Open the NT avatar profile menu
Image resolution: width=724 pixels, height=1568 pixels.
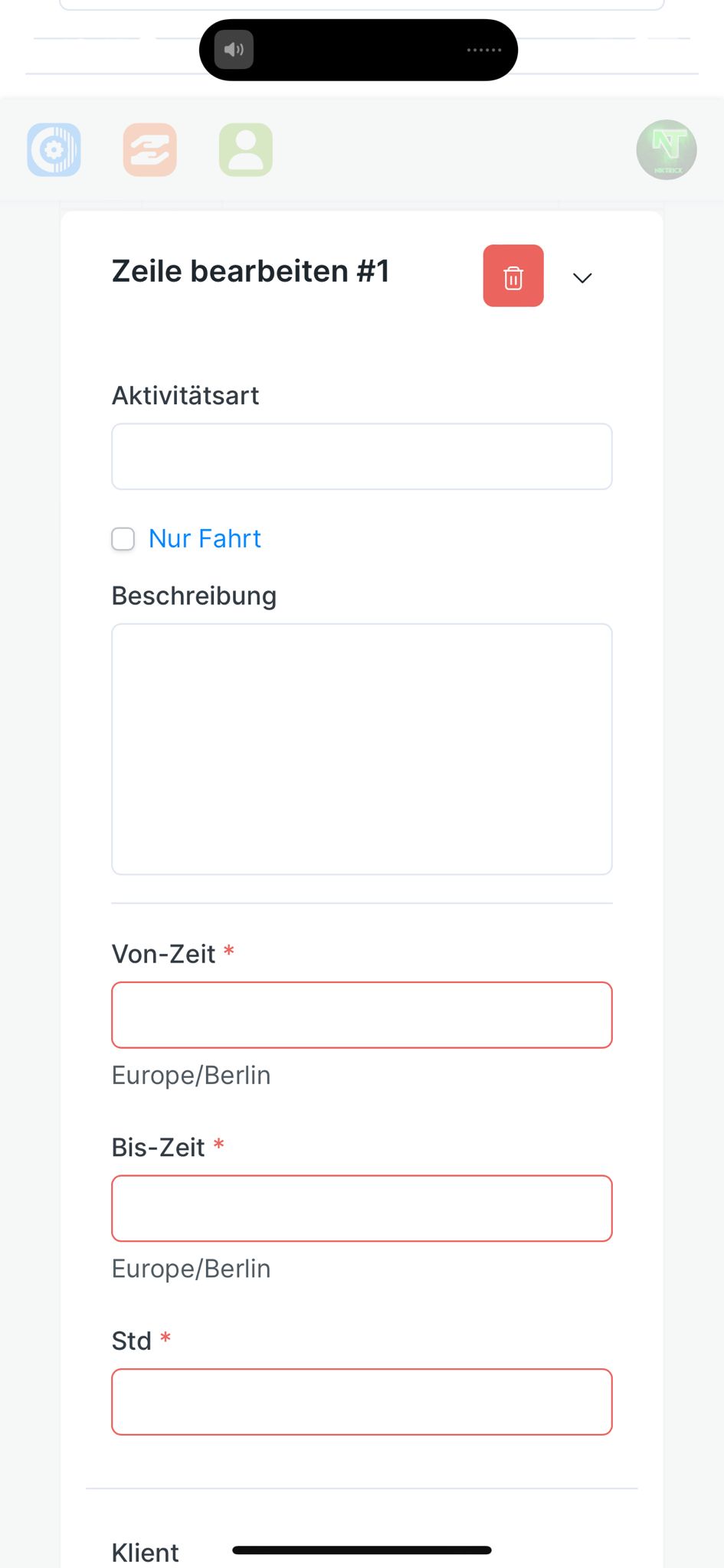coord(667,149)
